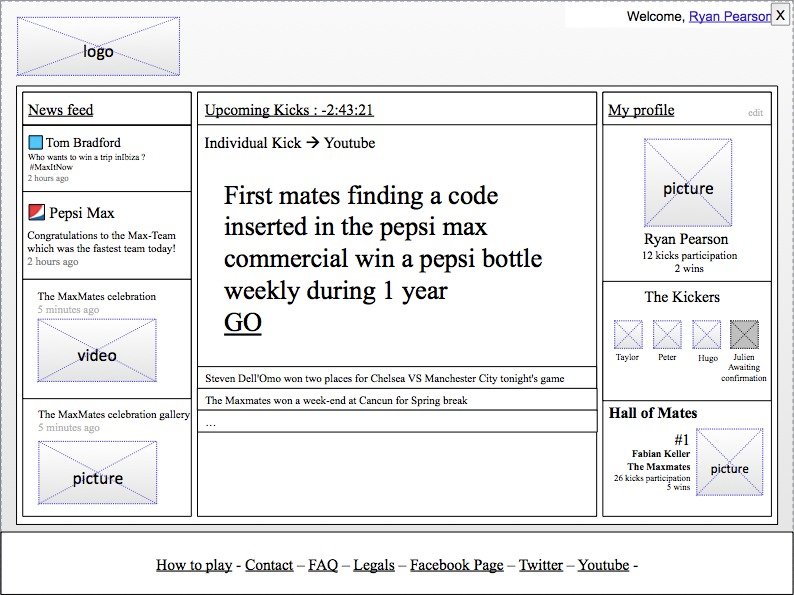Open the Ryan Pearson welcome link
Image resolution: width=794 pixels, height=595 pixels.
pyautogui.click(x=729, y=16)
